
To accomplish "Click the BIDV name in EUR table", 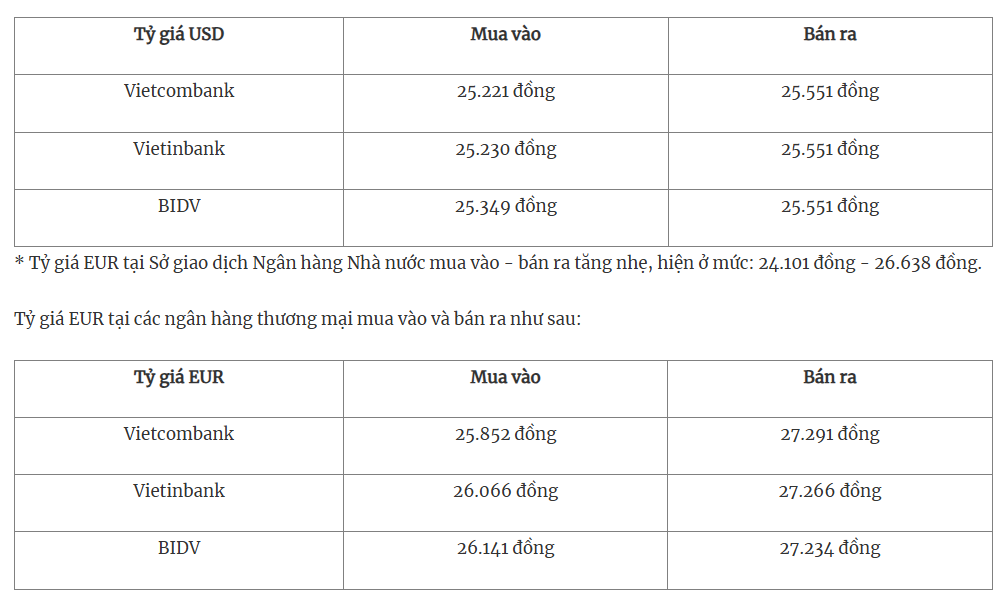I will [x=179, y=548].
